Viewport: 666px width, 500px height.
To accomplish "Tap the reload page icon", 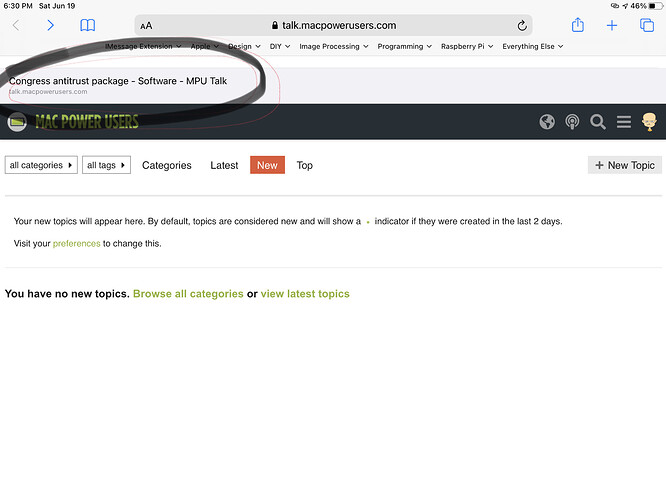I will (x=522, y=25).
